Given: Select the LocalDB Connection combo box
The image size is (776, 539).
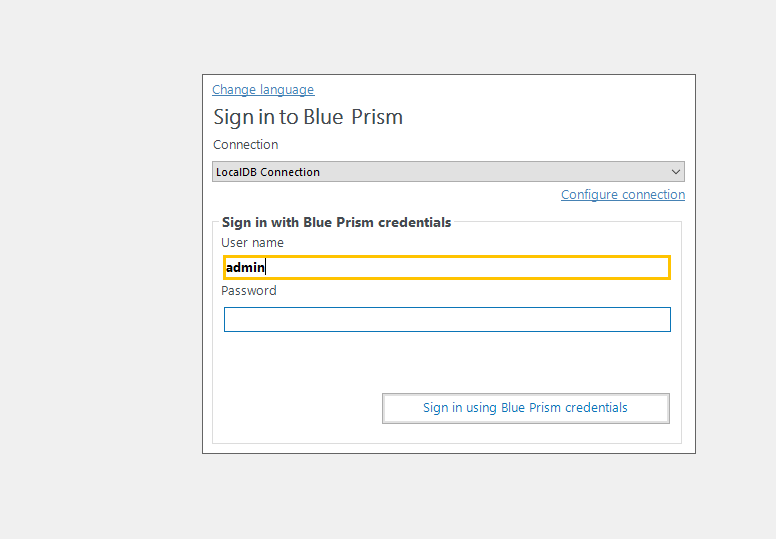Looking at the screenshot, I should (x=440, y=172).
